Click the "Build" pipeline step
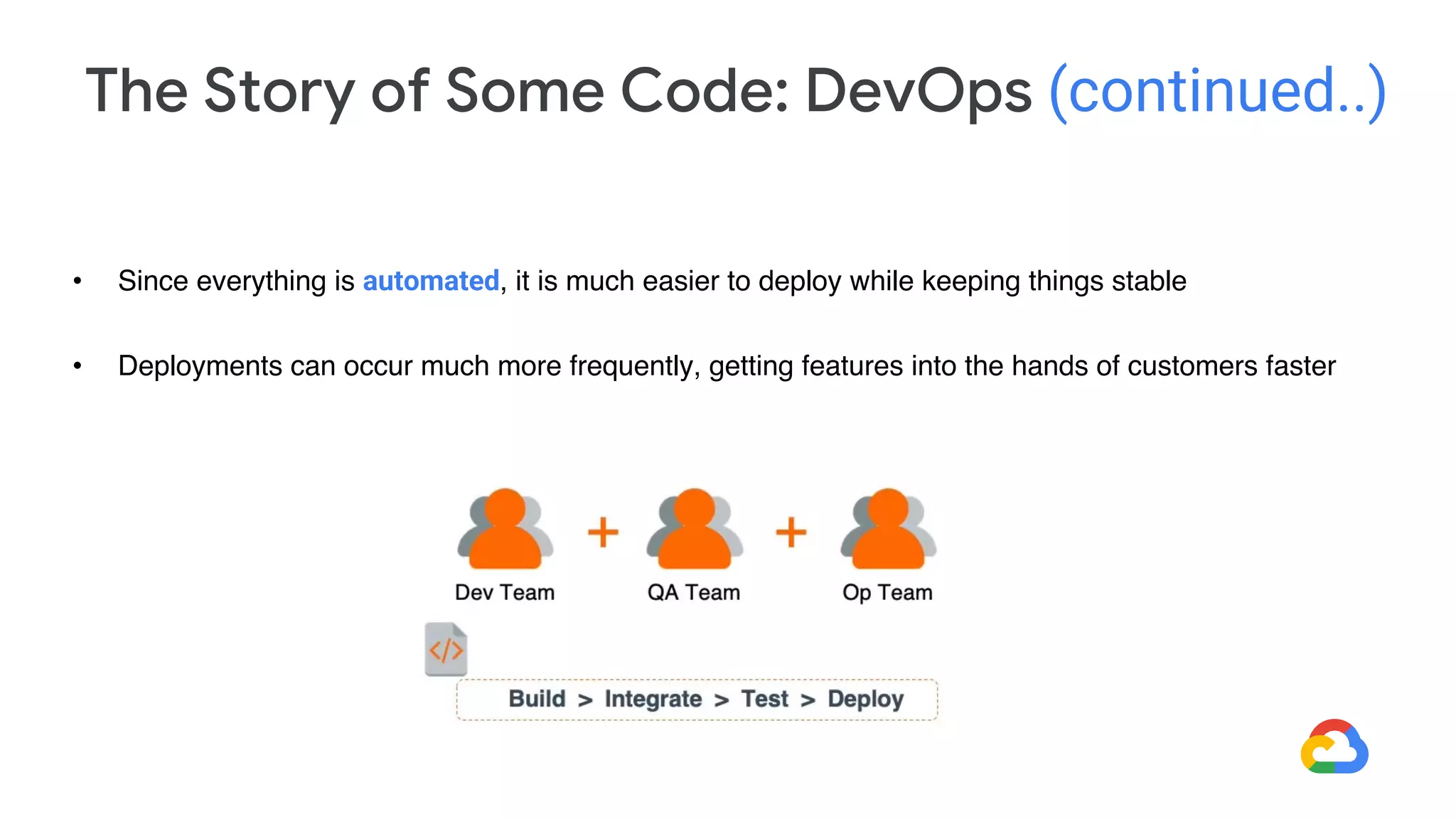This screenshot has height=819, width=1456. (x=537, y=699)
